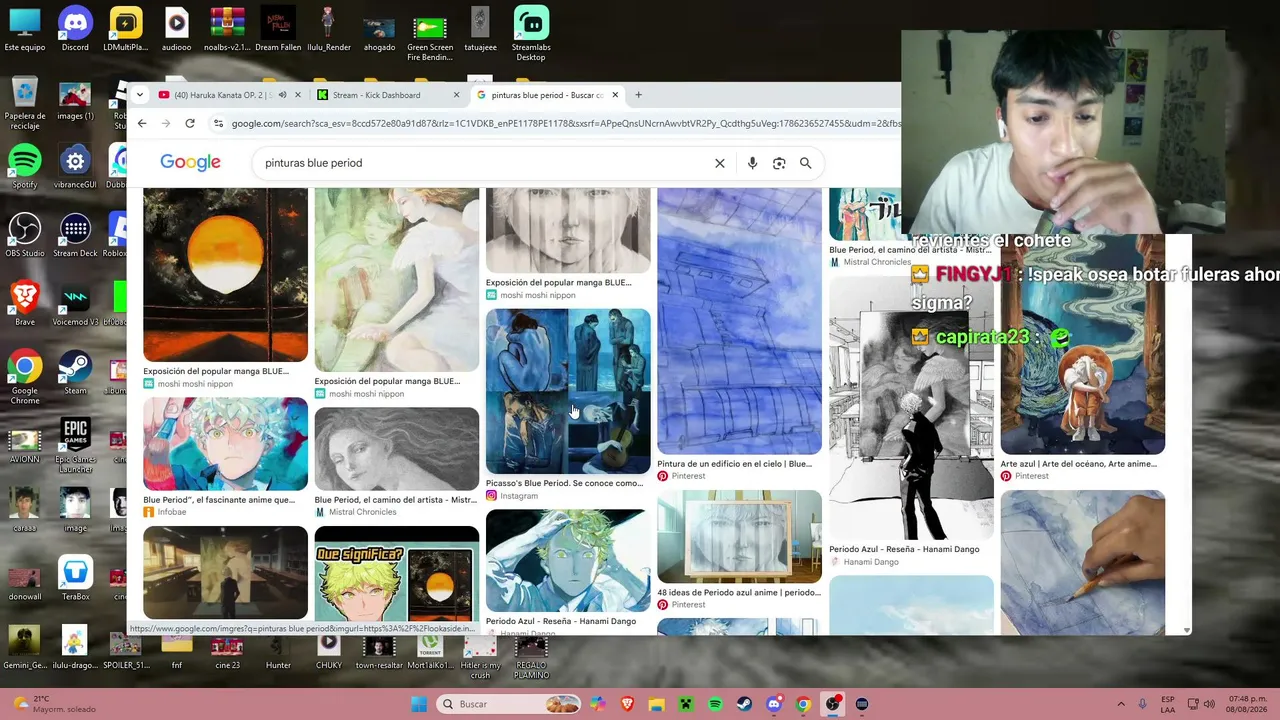
Task: Open OBS Studio from the taskbar
Action: tap(833, 704)
